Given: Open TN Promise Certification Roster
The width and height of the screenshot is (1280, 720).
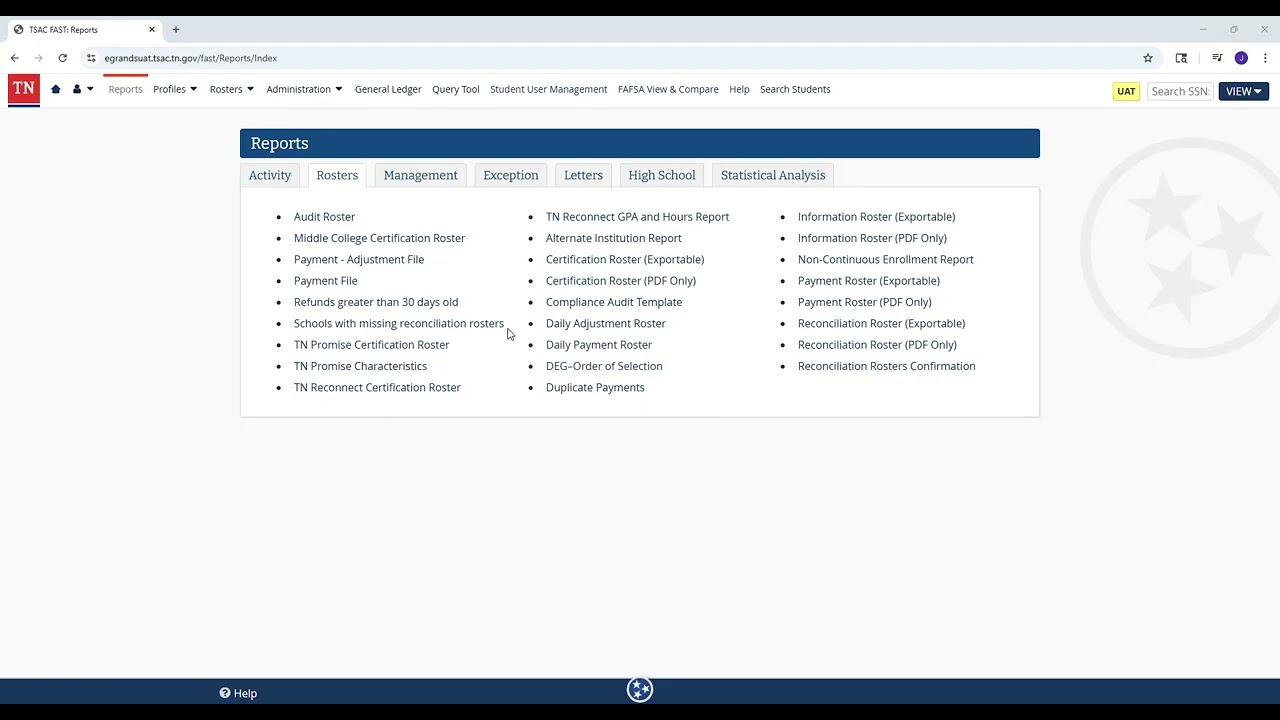Looking at the screenshot, I should coord(371,345).
